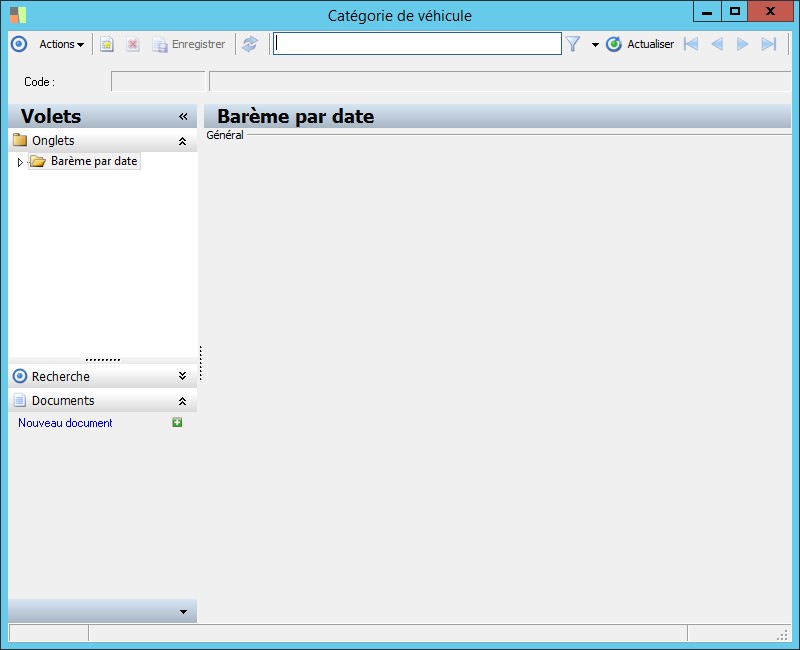Click the resize grip in status bar

point(782,635)
